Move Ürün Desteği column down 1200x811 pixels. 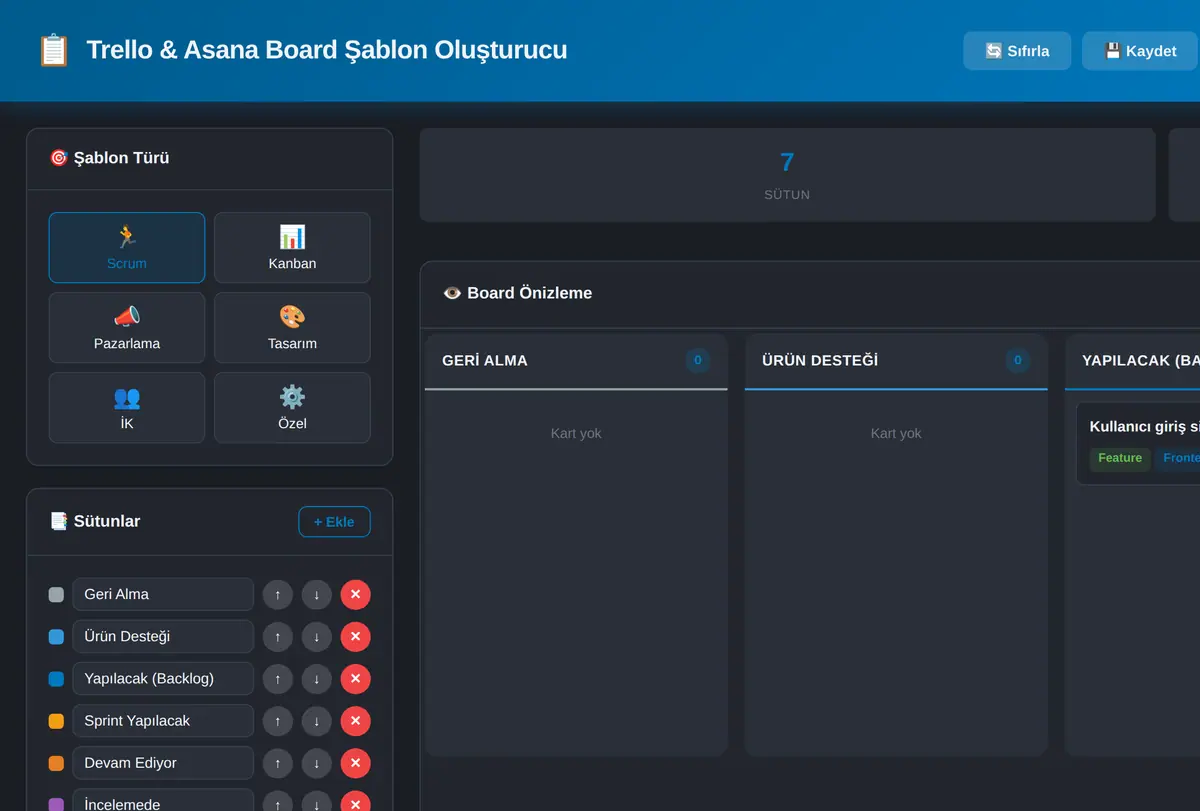point(317,637)
